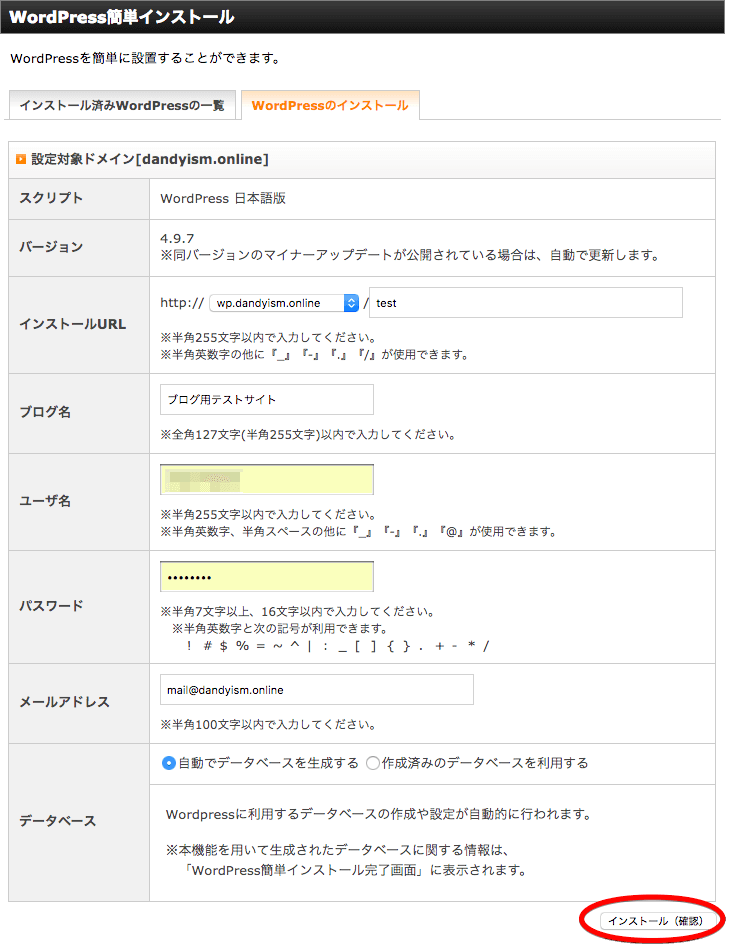This screenshot has height=948, width=730.
Task: Click the version number 4.9.7
Action: click(177, 238)
